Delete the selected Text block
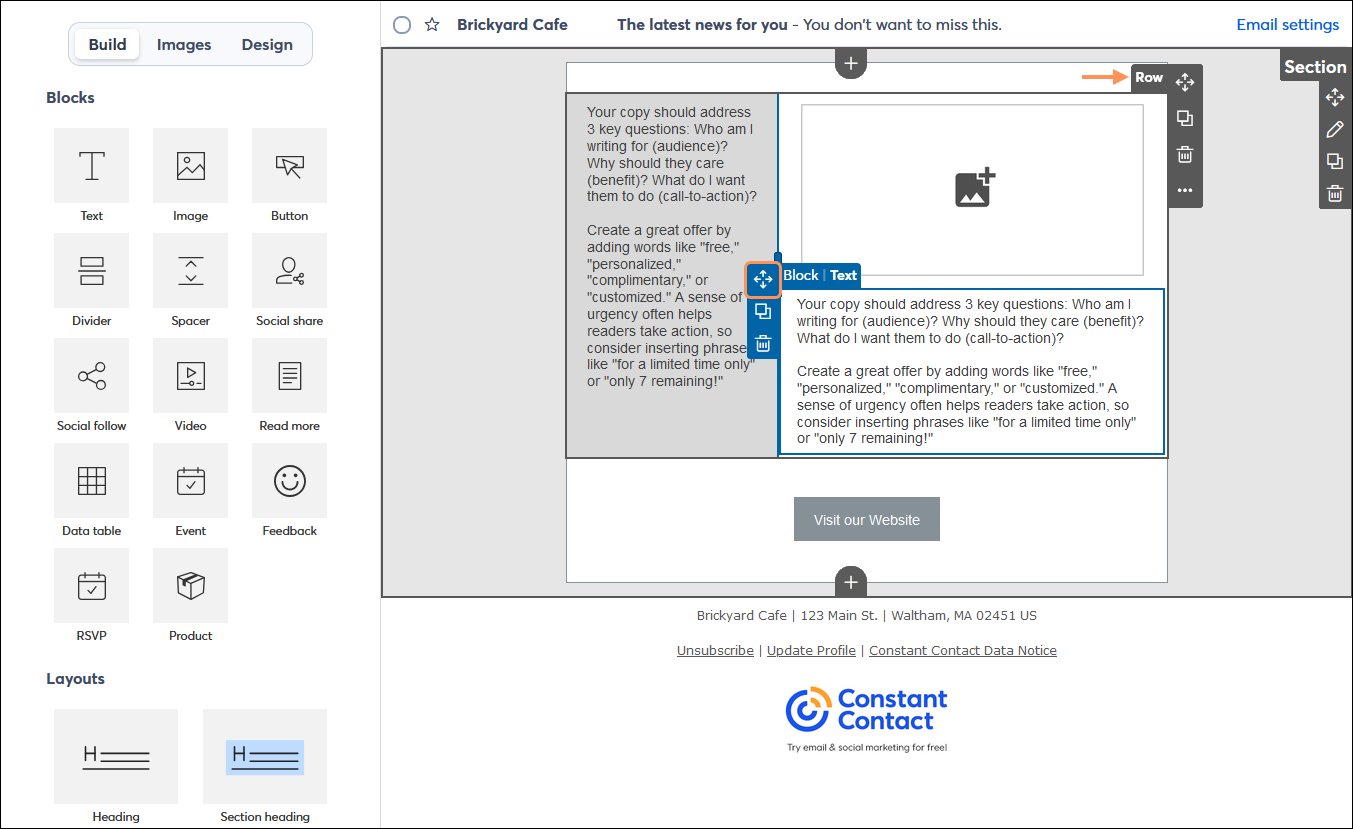 point(763,344)
